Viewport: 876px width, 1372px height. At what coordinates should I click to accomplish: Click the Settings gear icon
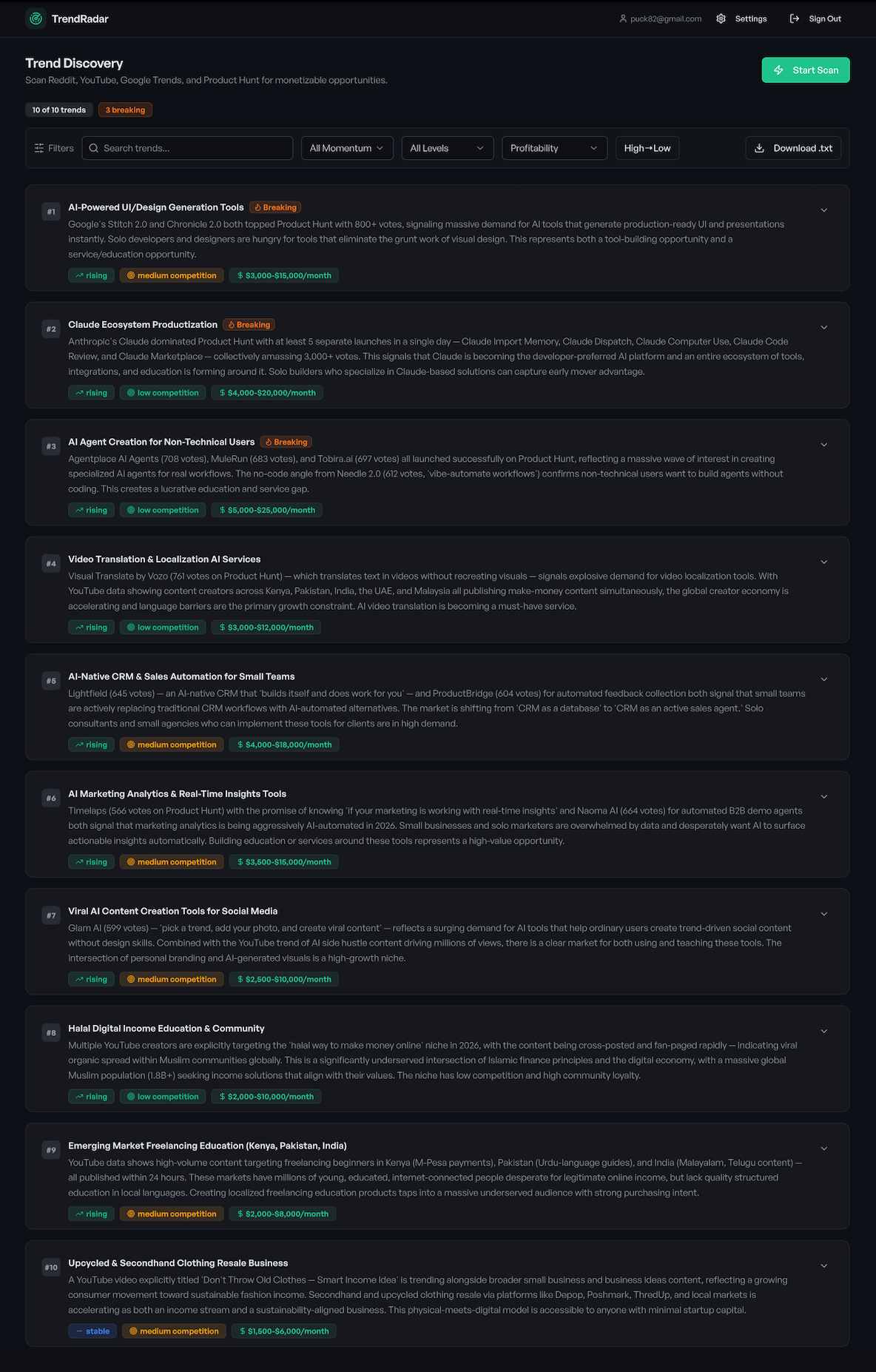(721, 19)
